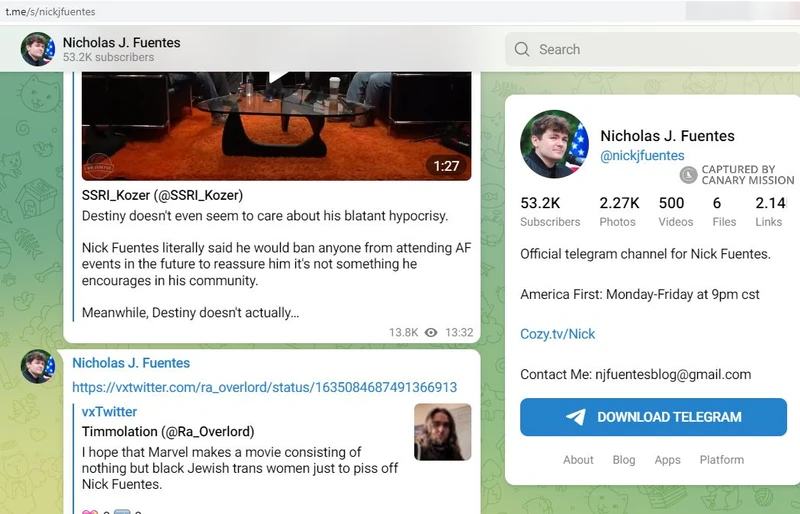Viewport: 800px width, 514px height.
Task: Open the 2.27K Photos counter
Action: [x=619, y=211]
